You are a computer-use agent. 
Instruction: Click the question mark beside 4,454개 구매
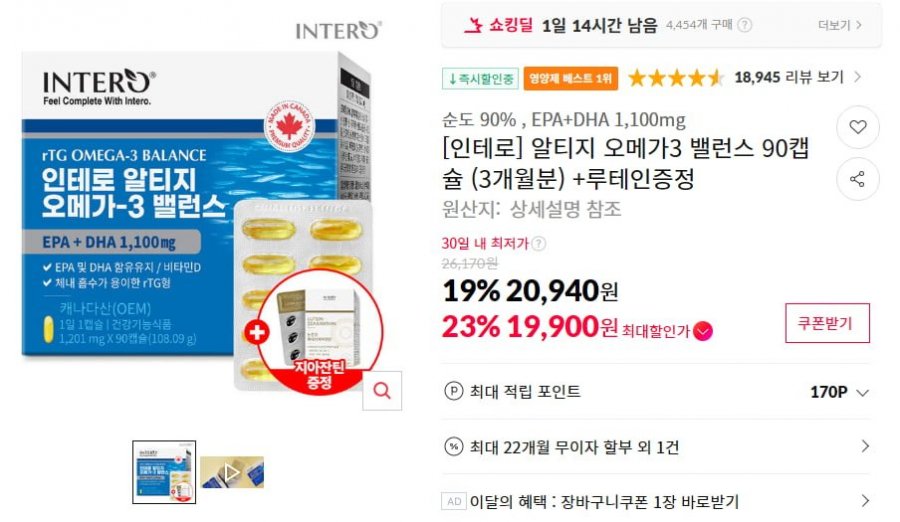(x=744, y=25)
